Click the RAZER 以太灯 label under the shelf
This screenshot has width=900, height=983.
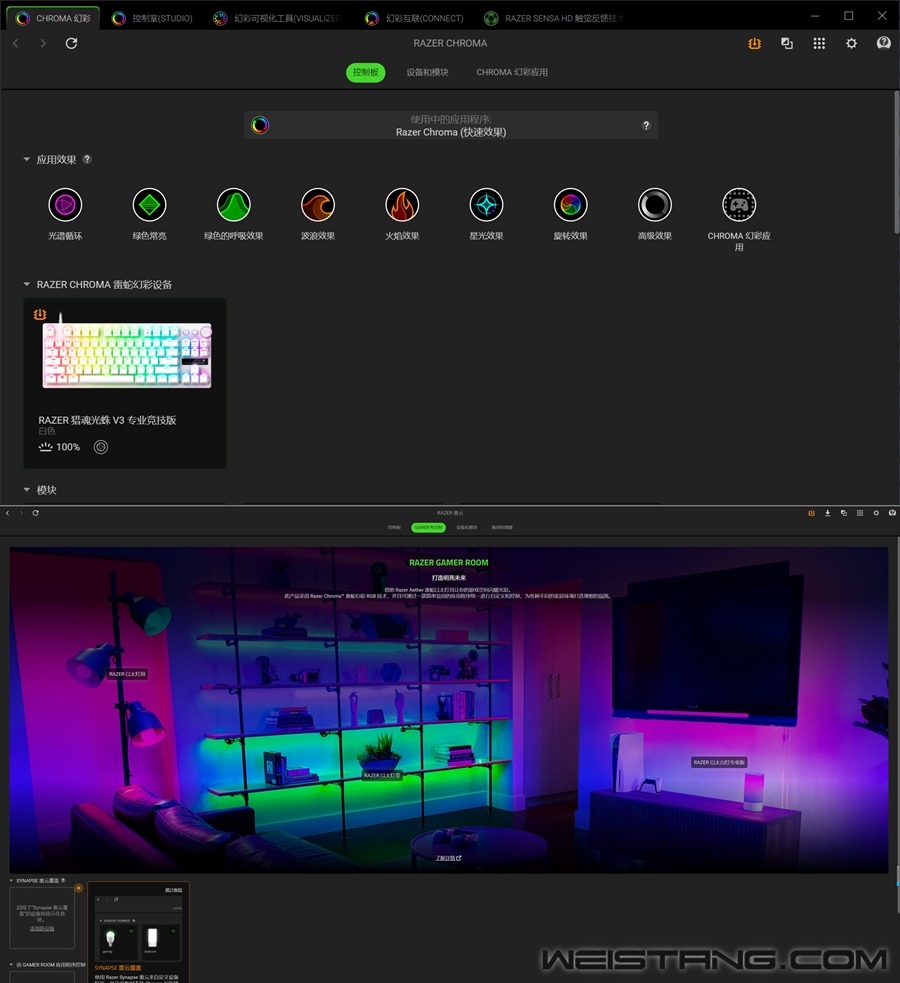[x=382, y=775]
